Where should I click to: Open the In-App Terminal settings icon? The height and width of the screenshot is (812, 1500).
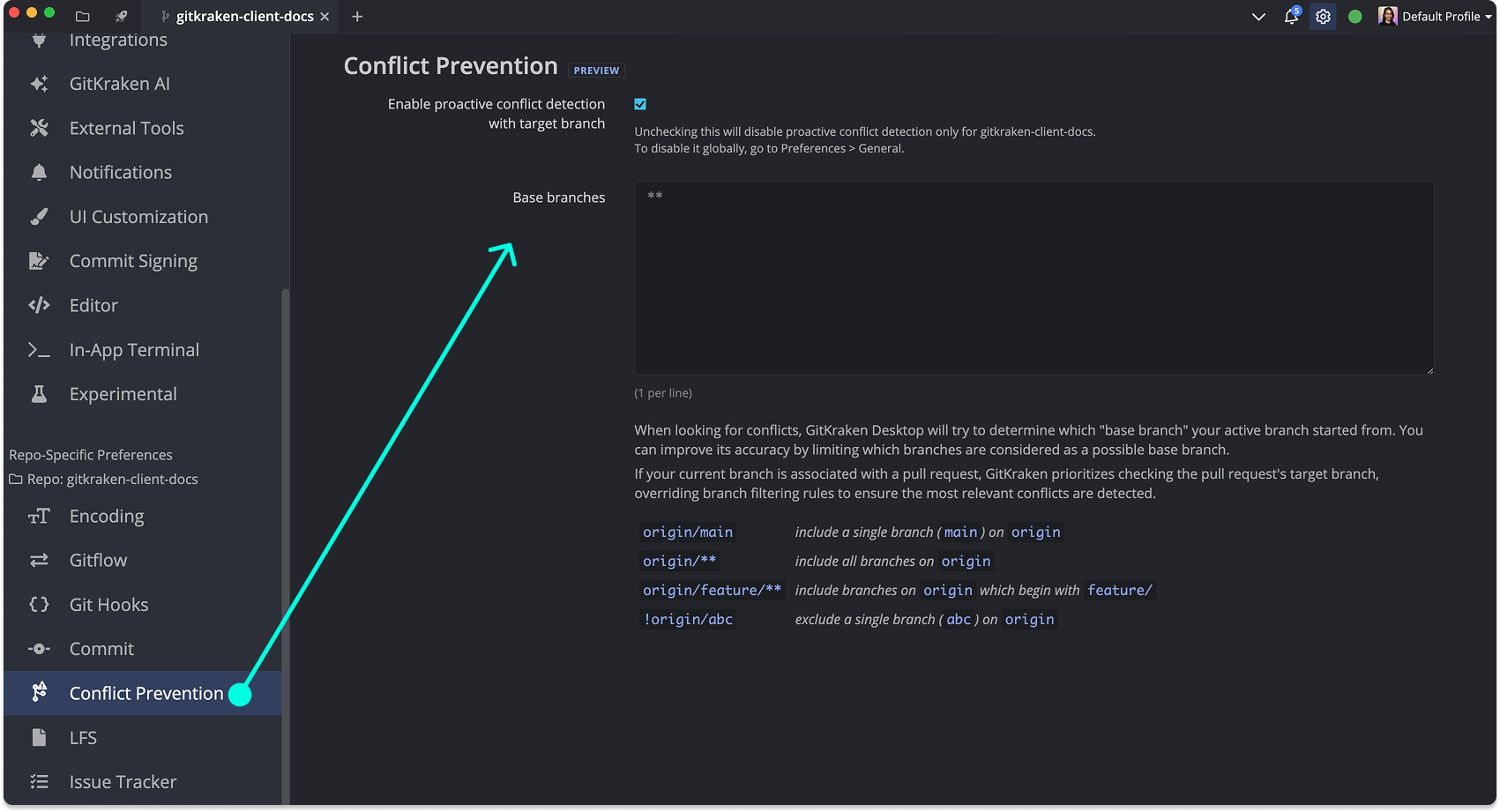tap(39, 349)
